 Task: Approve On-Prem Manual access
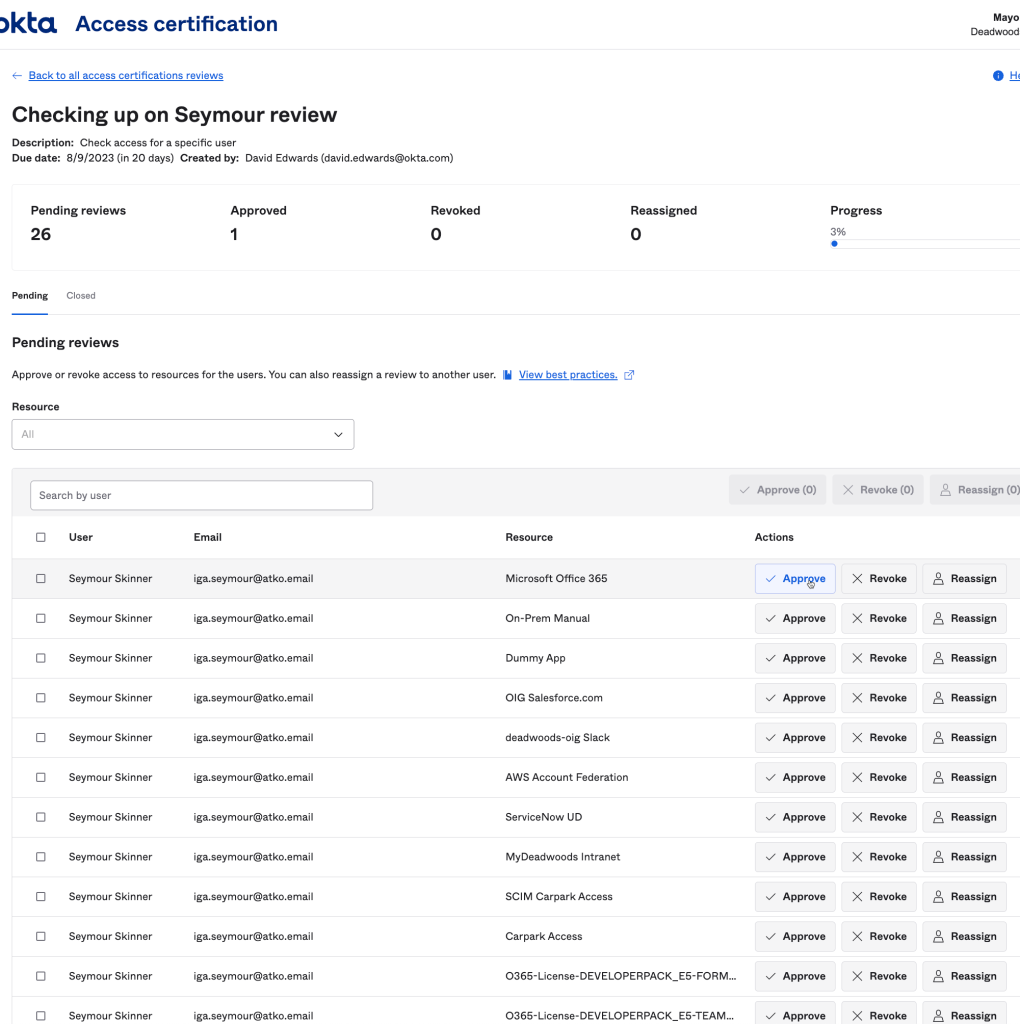795,618
